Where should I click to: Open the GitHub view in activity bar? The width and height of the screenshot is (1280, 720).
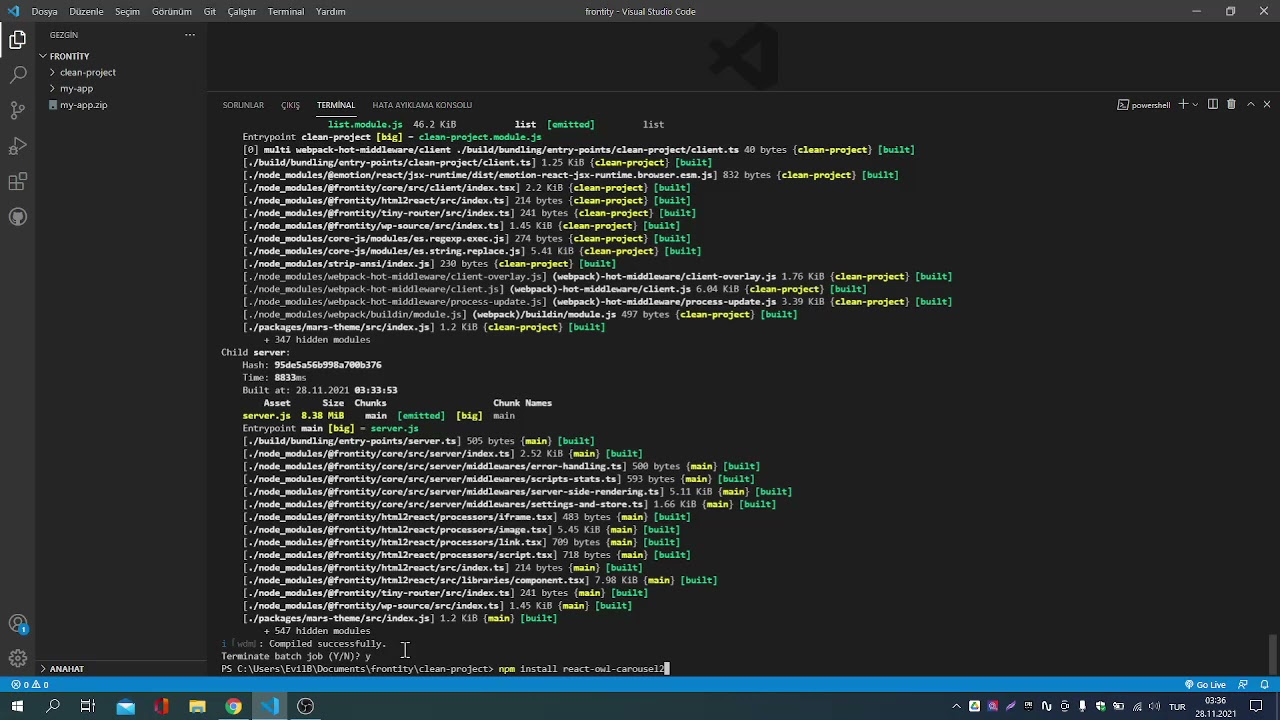[x=17, y=217]
